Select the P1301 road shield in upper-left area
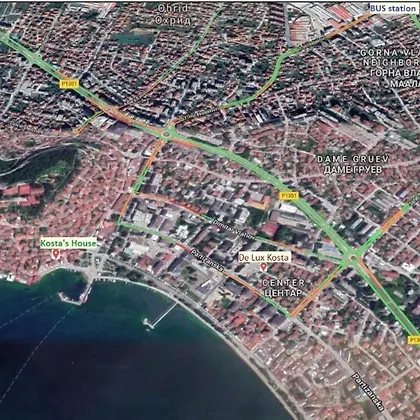420x420 pixels. [69, 84]
